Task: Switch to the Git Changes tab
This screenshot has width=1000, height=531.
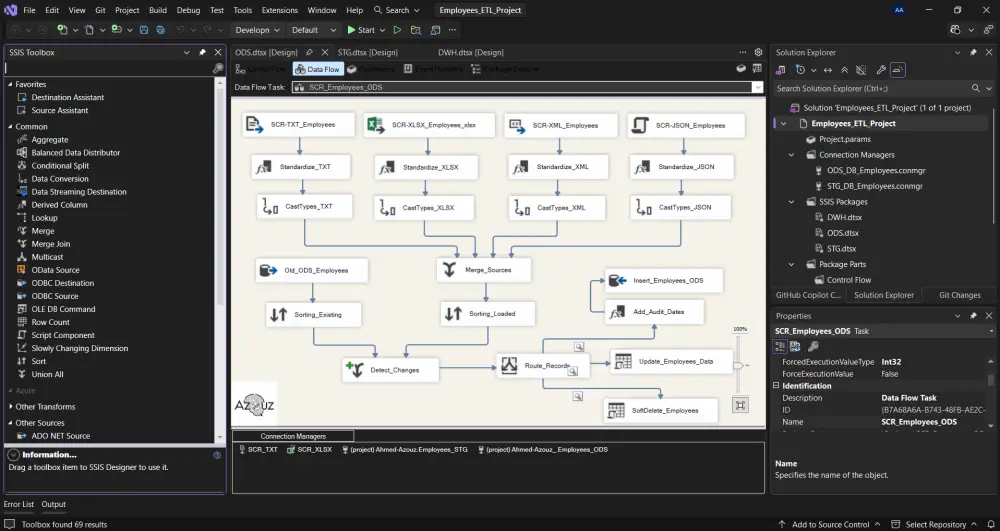Action: pos(959,295)
